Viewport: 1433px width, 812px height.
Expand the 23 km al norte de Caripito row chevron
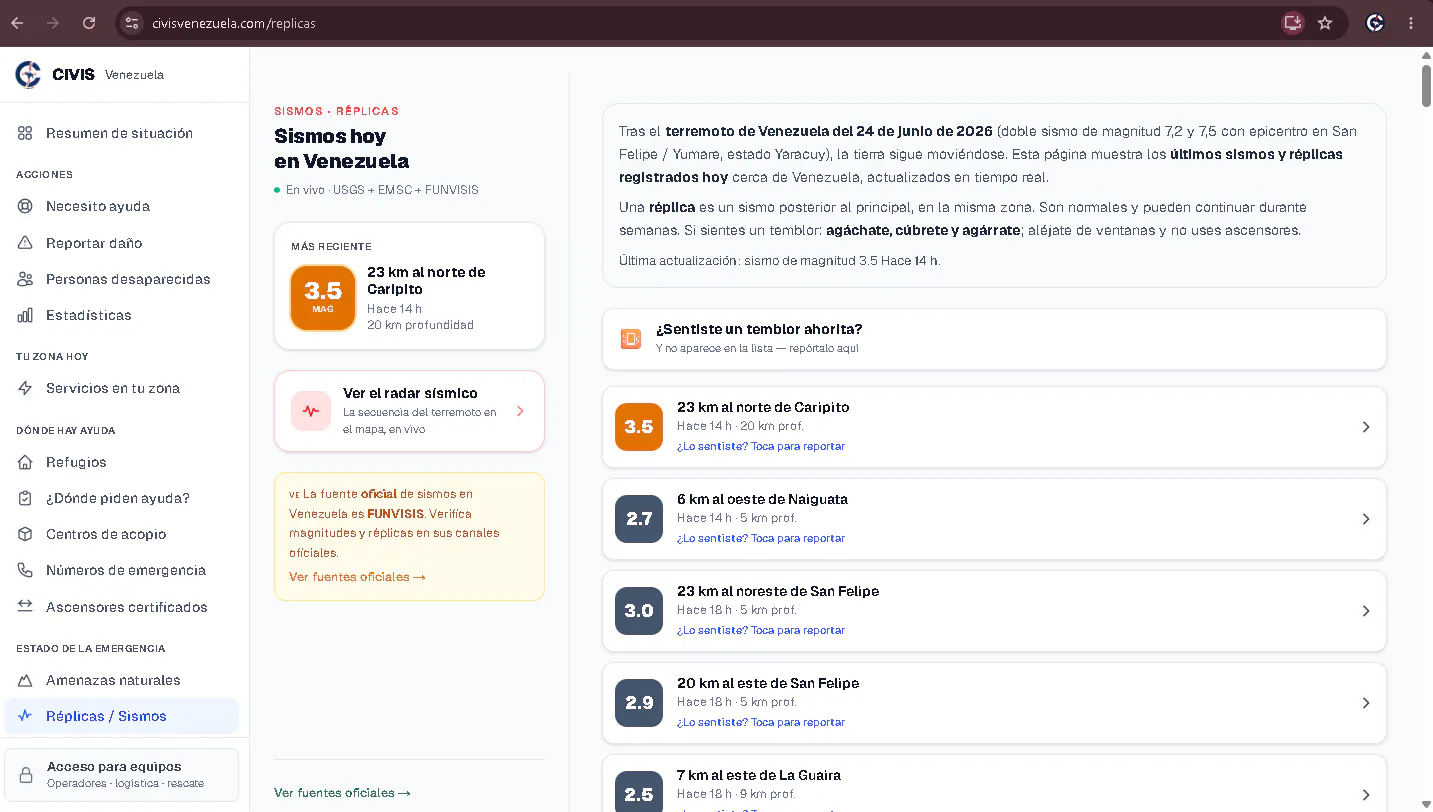click(1366, 427)
